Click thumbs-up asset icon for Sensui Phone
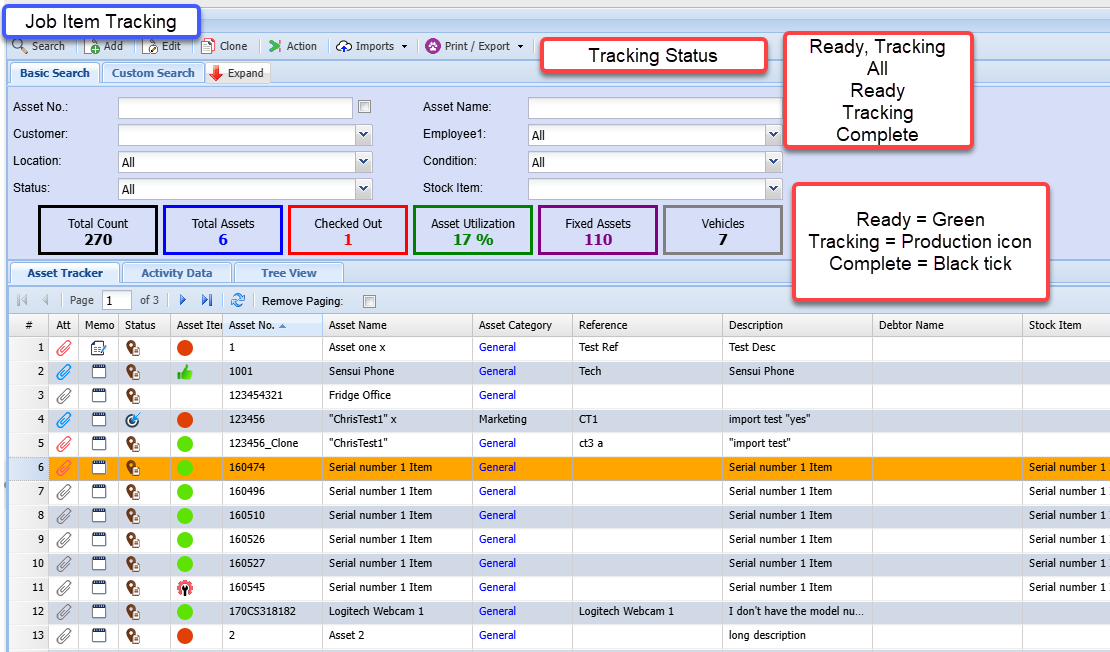 (x=184, y=372)
